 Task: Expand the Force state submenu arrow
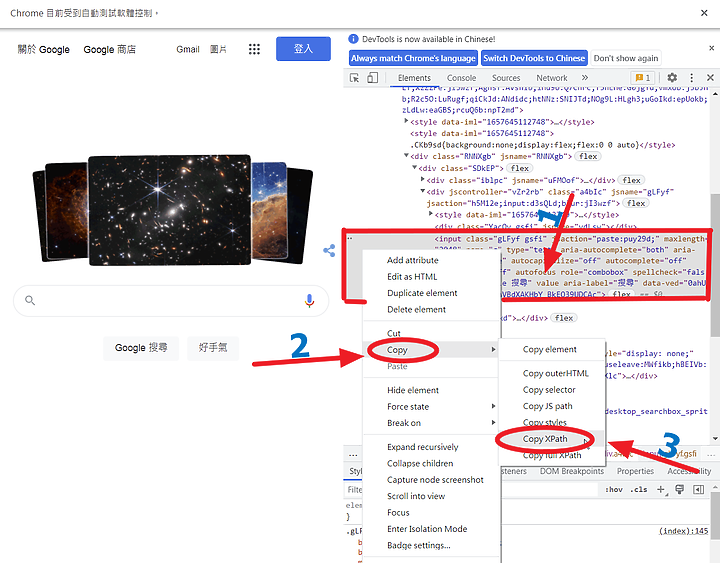coord(493,406)
